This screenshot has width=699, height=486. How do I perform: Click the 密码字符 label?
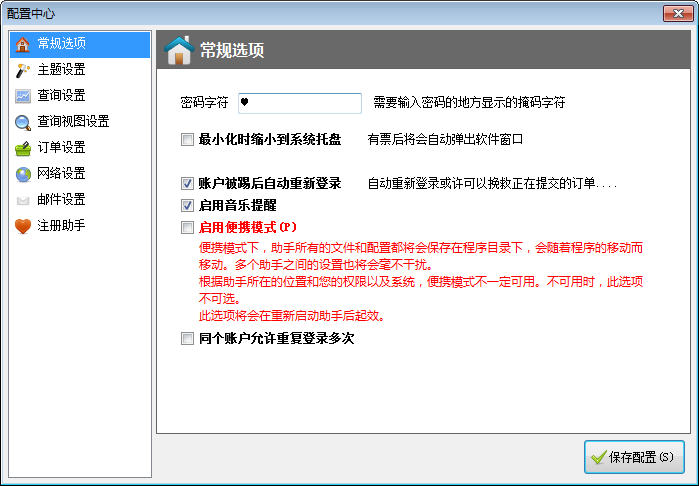(x=204, y=103)
